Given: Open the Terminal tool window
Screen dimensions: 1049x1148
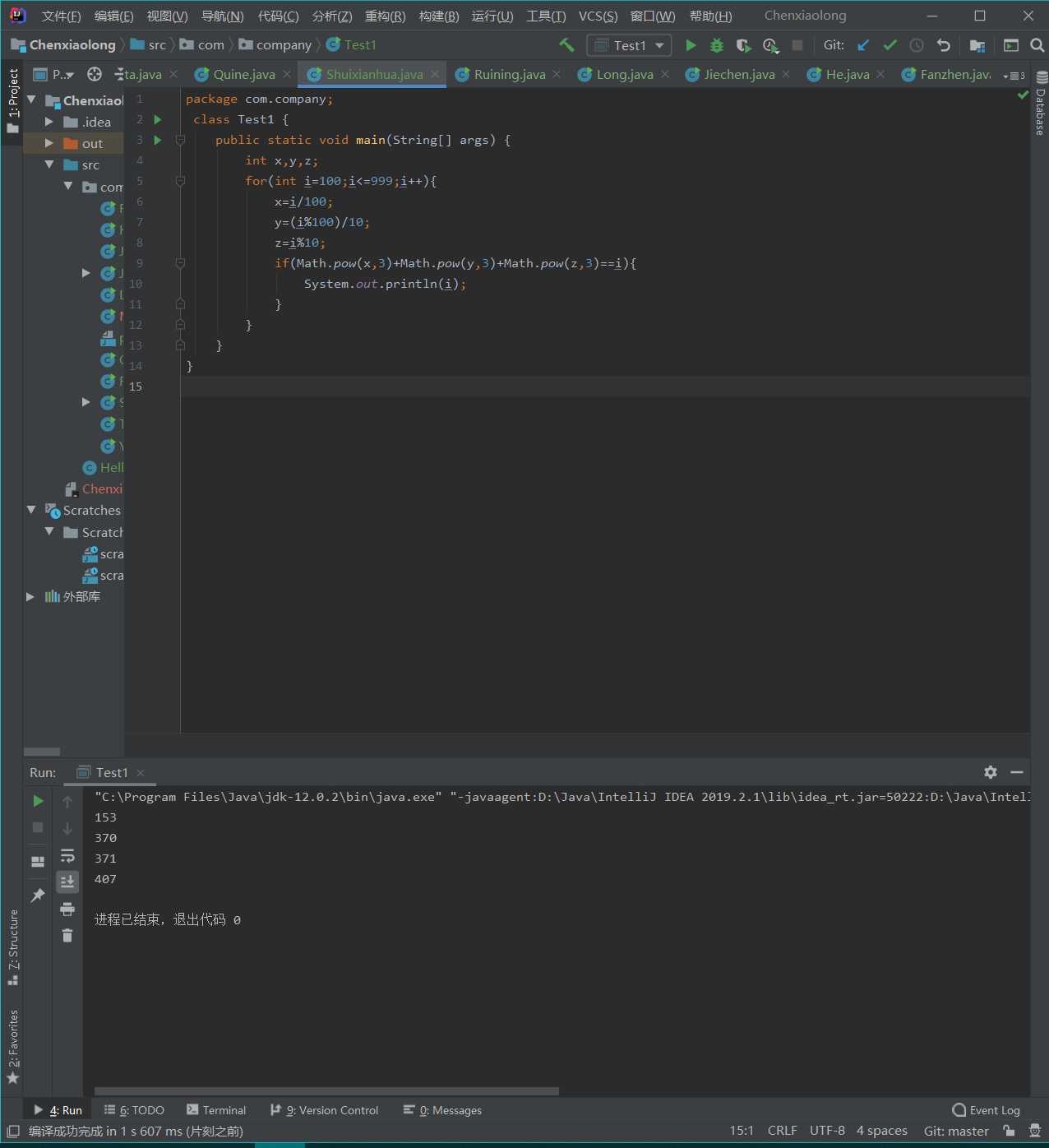Looking at the screenshot, I should [216, 1110].
